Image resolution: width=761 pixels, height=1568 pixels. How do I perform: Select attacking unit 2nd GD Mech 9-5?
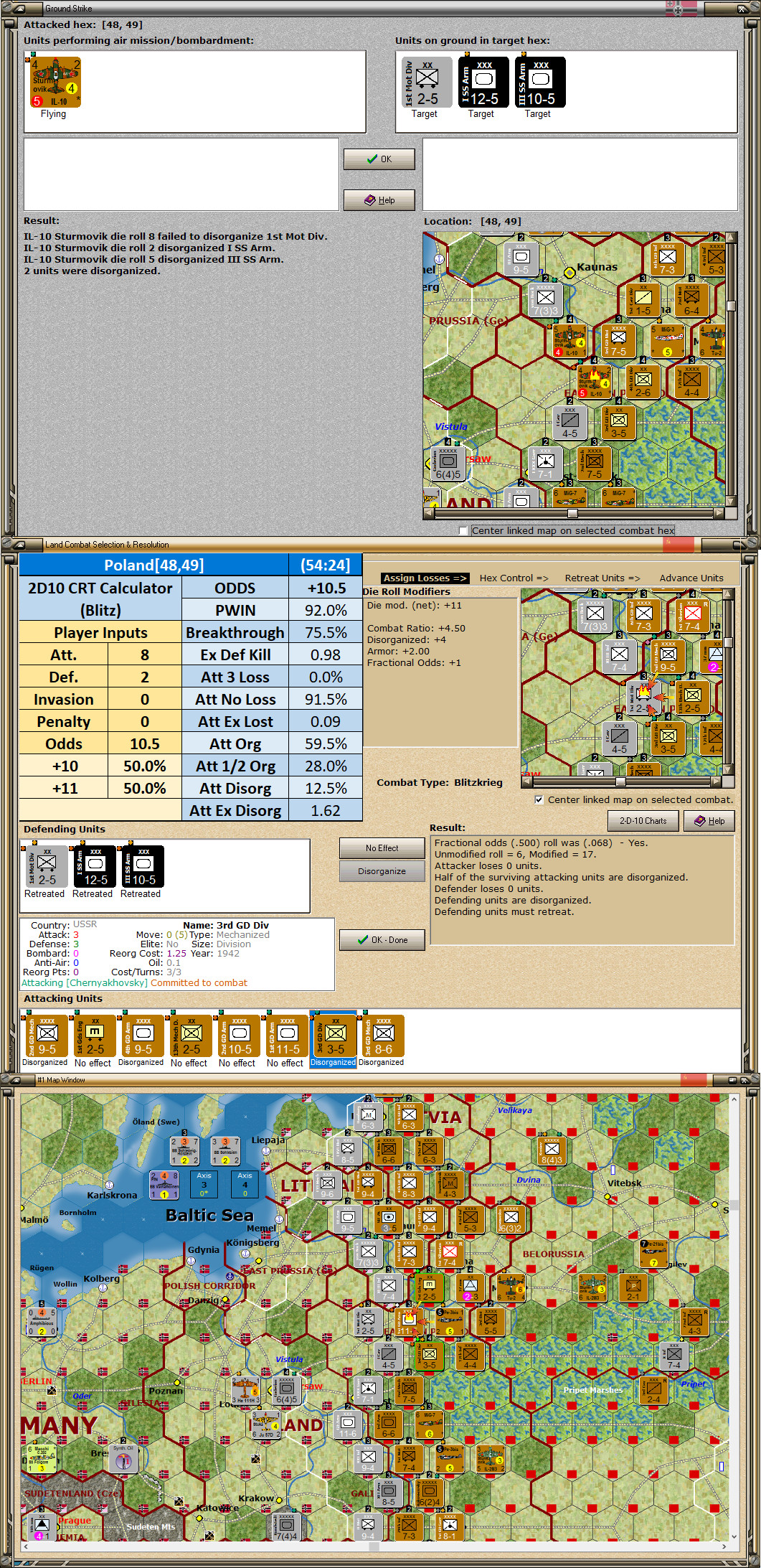pos(47,1035)
